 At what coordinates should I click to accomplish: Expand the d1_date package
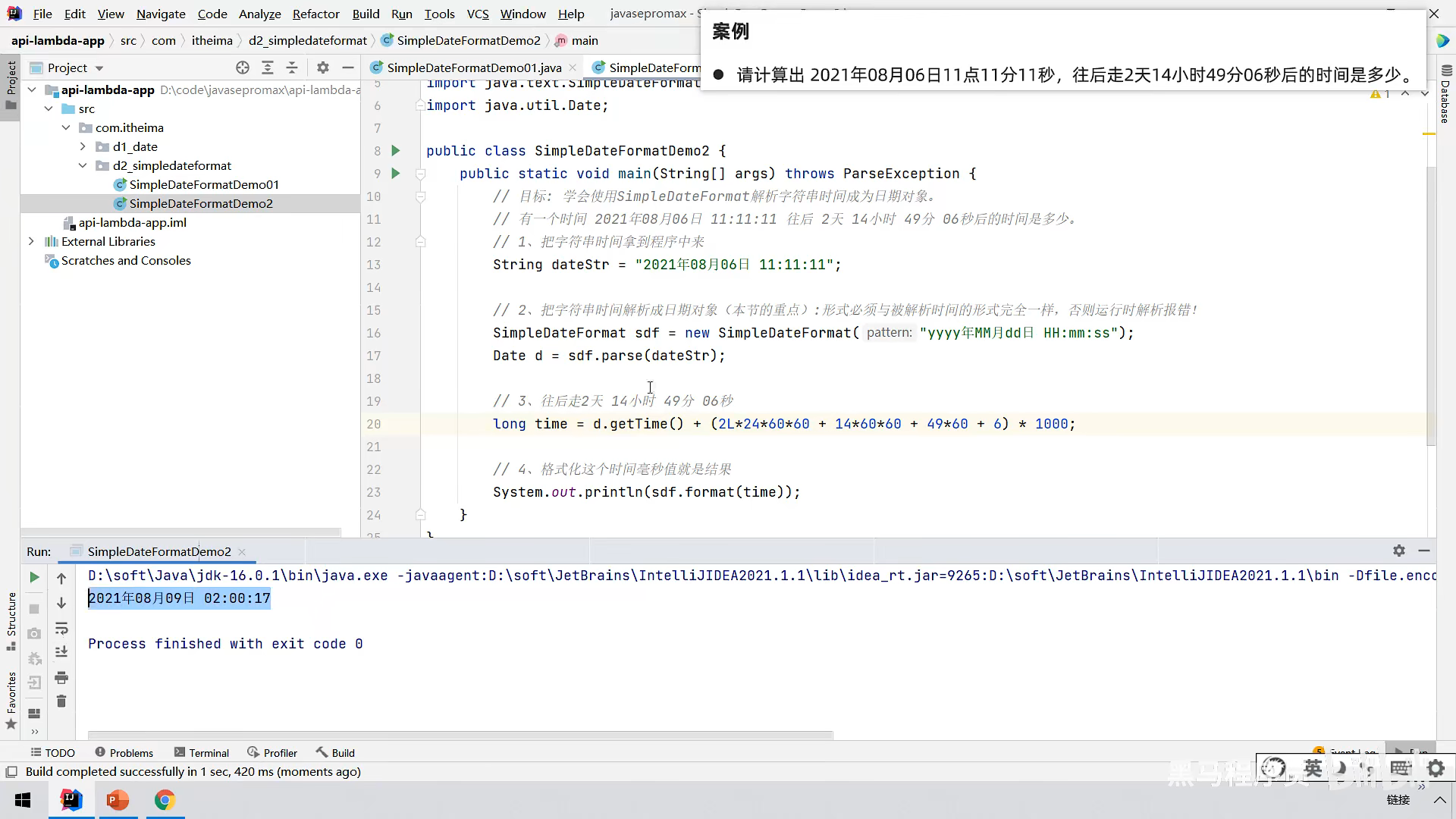click(x=83, y=146)
